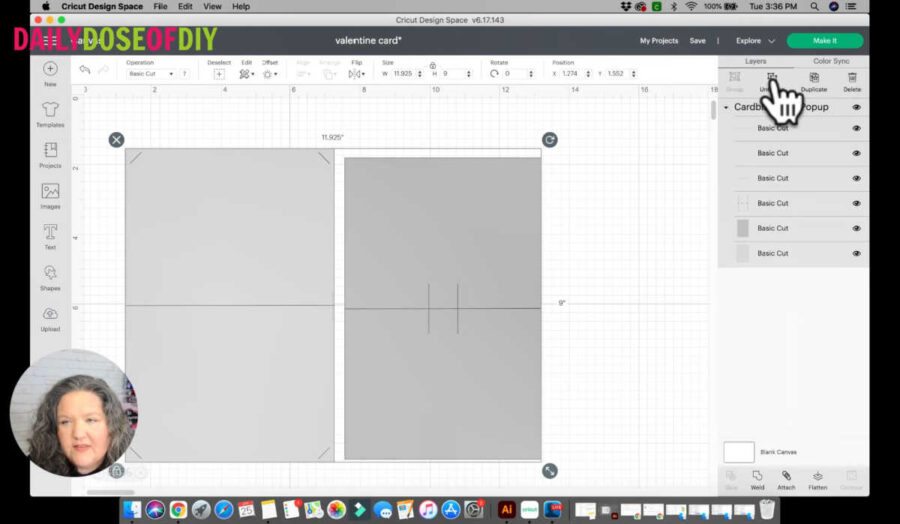Toggle the size aspect ratio lock
The width and height of the screenshot is (900, 524).
[433, 65]
